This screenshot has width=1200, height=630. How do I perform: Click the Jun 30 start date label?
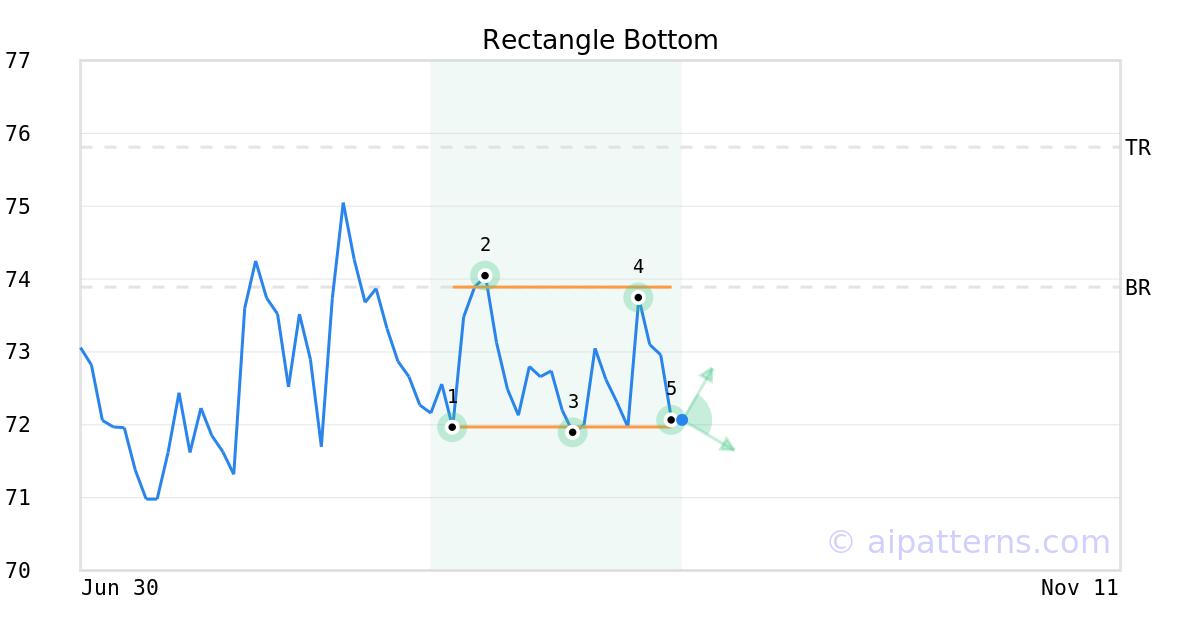point(120,588)
